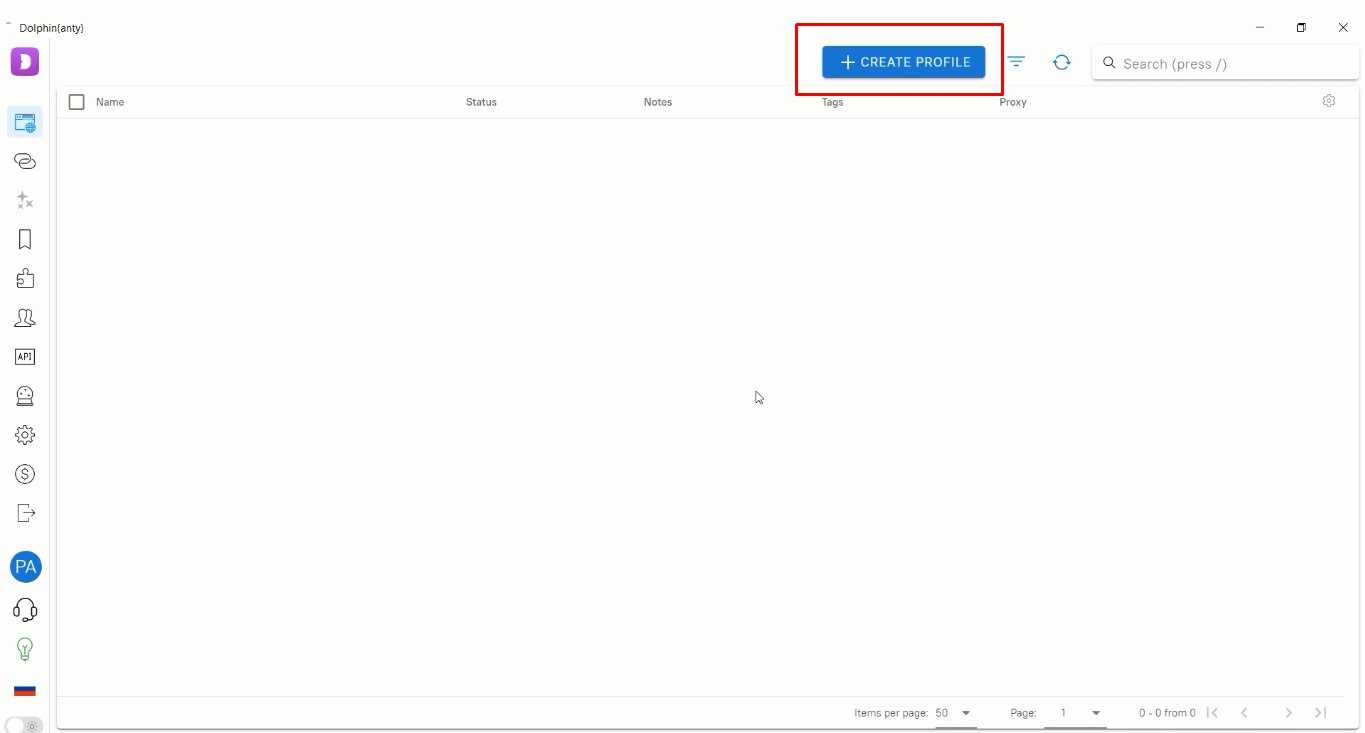Open the billing dollar-sign icon
This screenshot has height=733, width=1365.
click(x=25, y=474)
